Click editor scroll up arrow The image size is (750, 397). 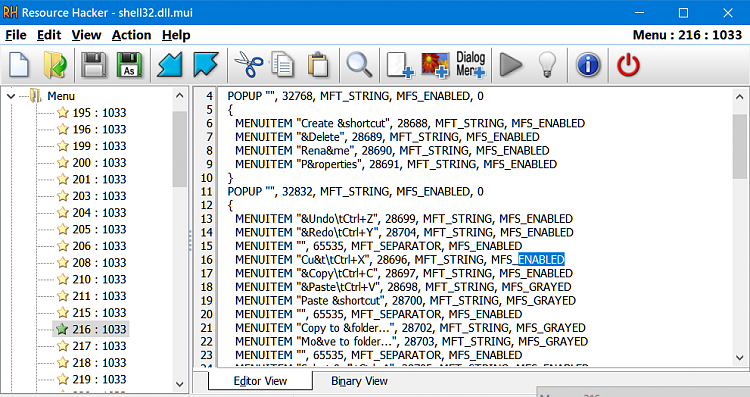point(739,97)
